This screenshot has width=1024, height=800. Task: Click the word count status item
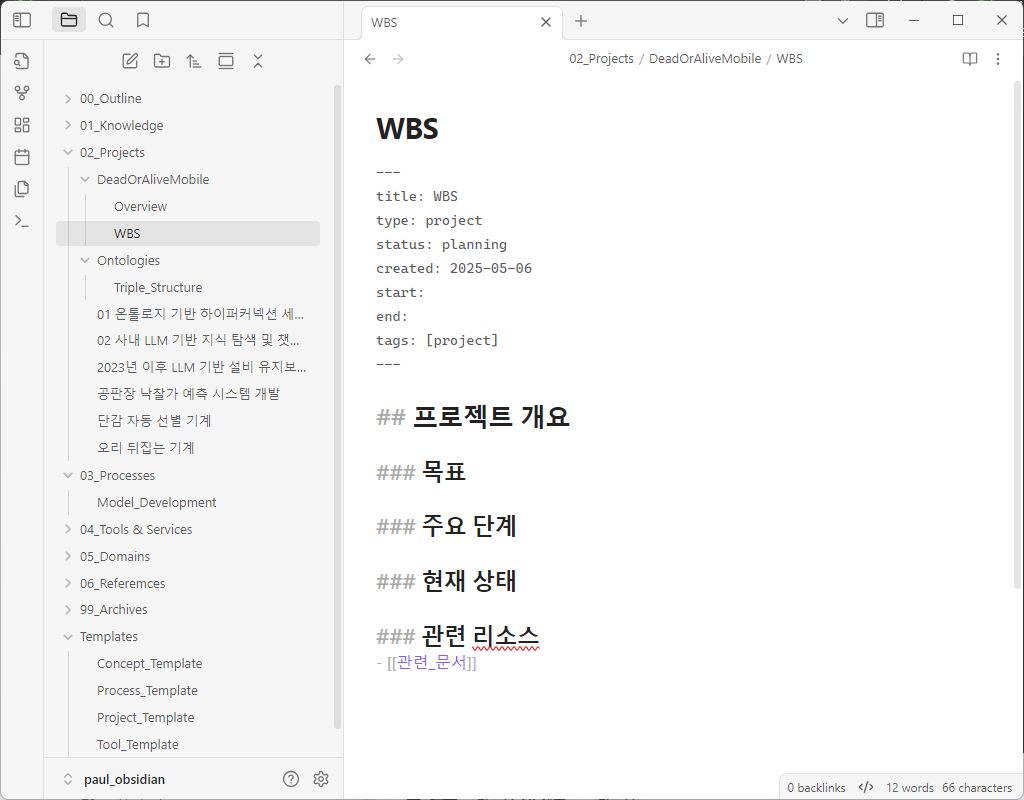coord(910,788)
